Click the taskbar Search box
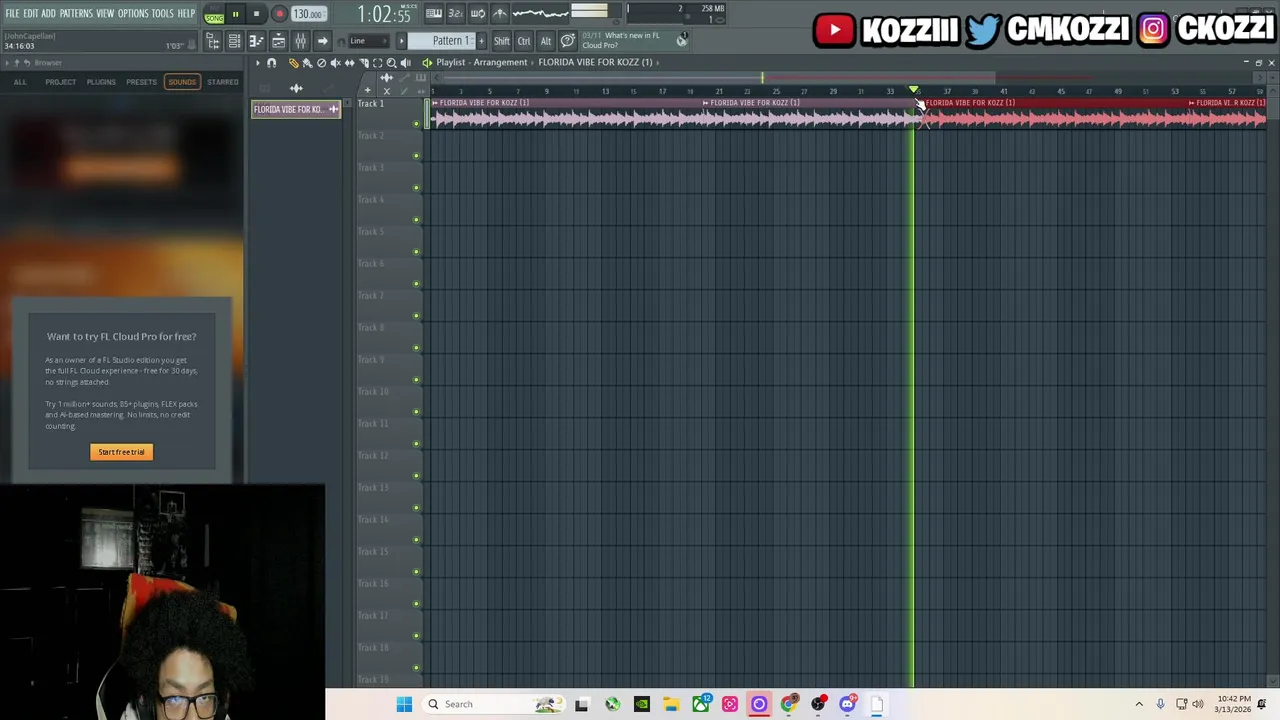 pyautogui.click(x=492, y=704)
